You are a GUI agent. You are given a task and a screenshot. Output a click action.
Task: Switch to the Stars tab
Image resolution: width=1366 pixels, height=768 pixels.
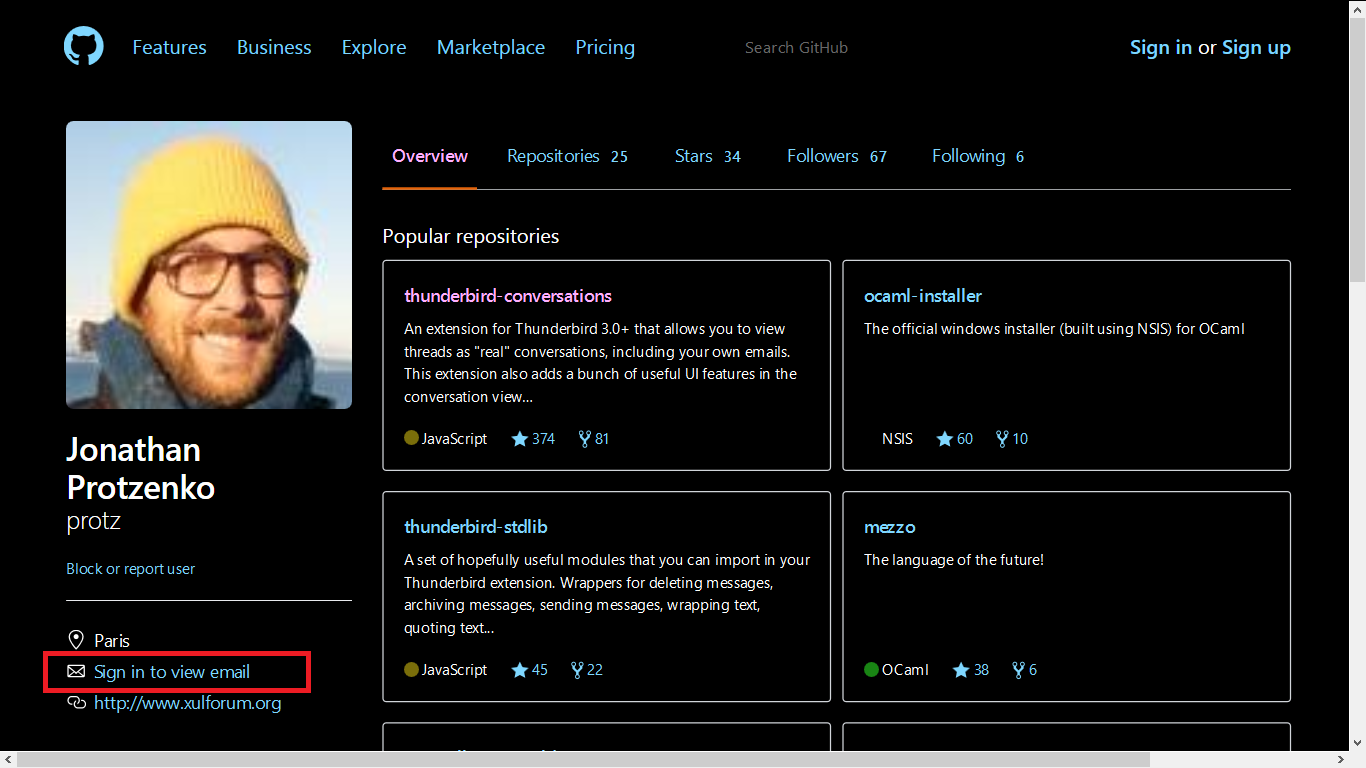(x=707, y=156)
